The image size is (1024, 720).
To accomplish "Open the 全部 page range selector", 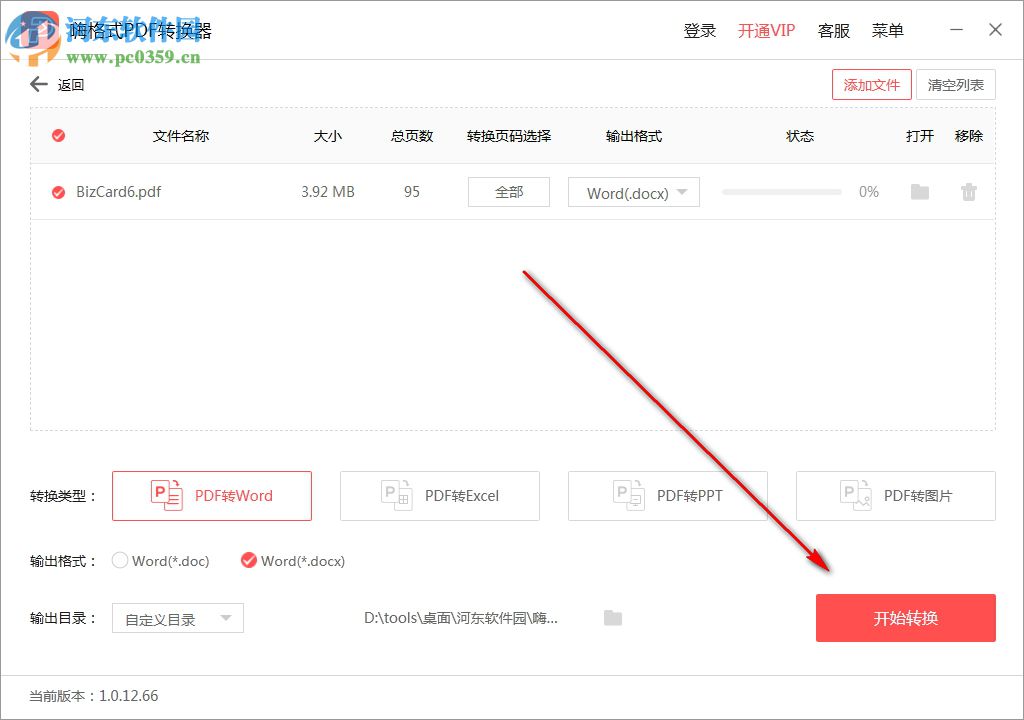I will tap(508, 192).
